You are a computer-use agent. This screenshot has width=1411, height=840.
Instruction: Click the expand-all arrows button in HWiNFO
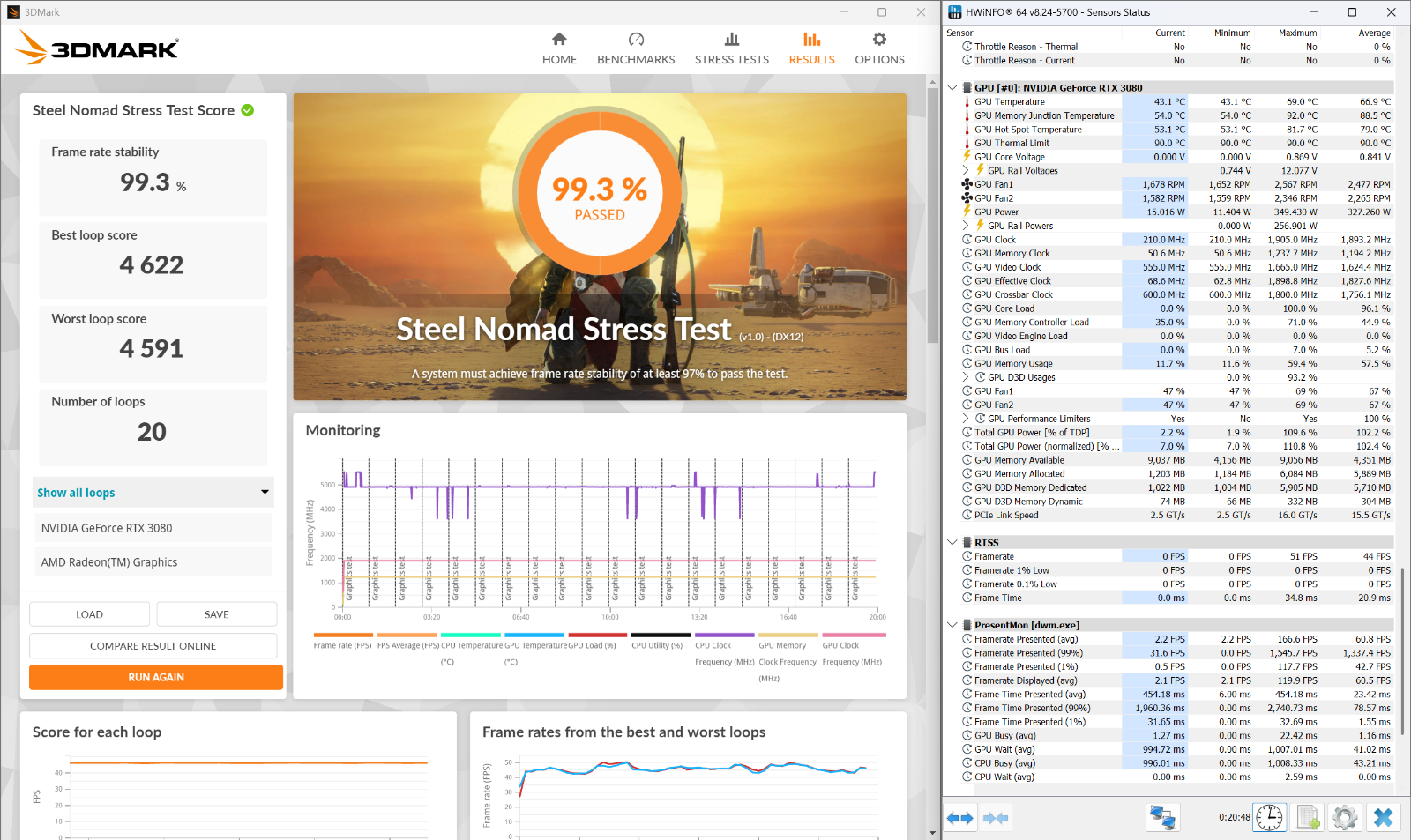point(959,818)
